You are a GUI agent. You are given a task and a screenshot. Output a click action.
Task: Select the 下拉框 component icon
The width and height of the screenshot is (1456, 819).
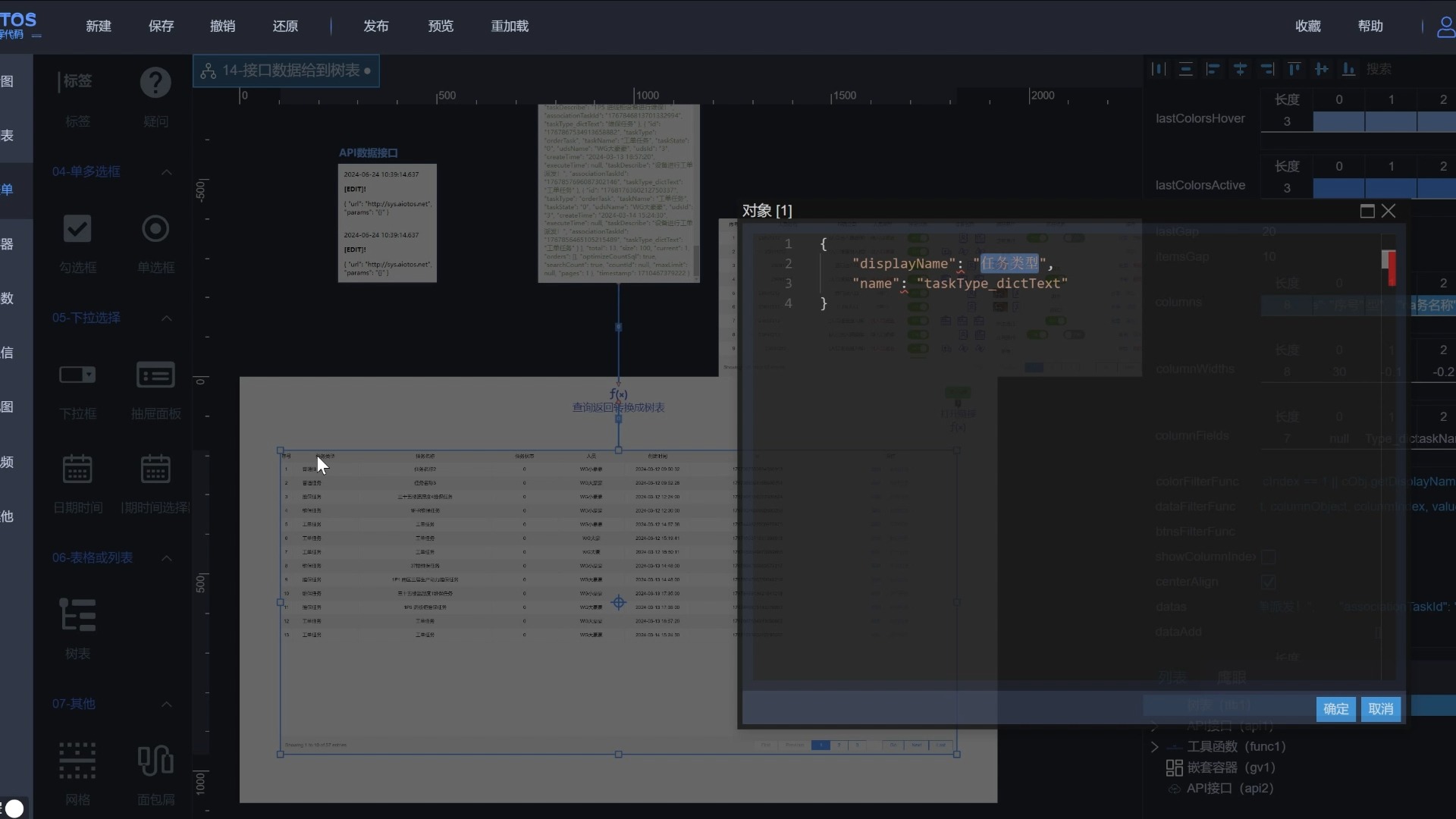(77, 375)
